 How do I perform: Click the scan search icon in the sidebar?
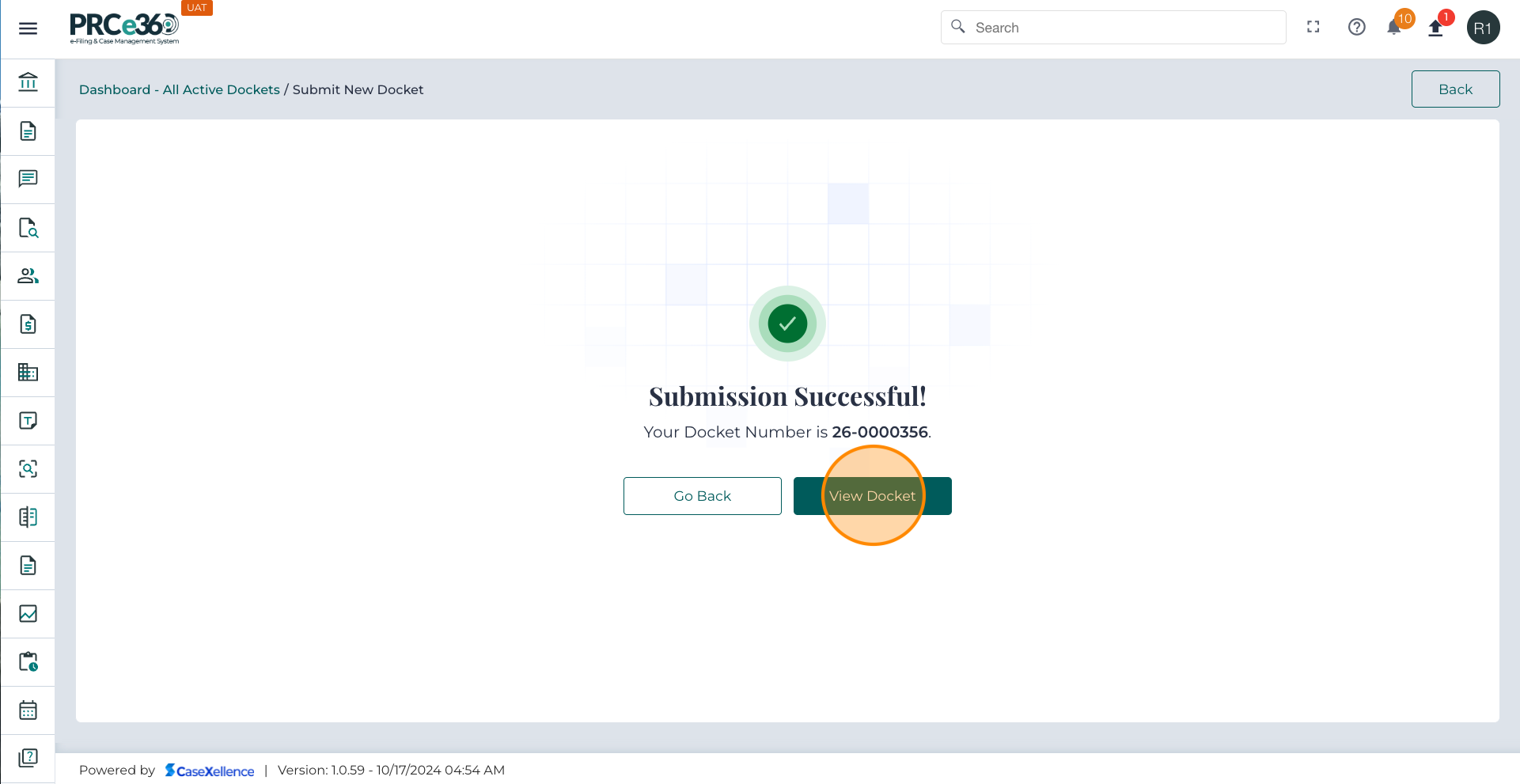[x=28, y=469]
